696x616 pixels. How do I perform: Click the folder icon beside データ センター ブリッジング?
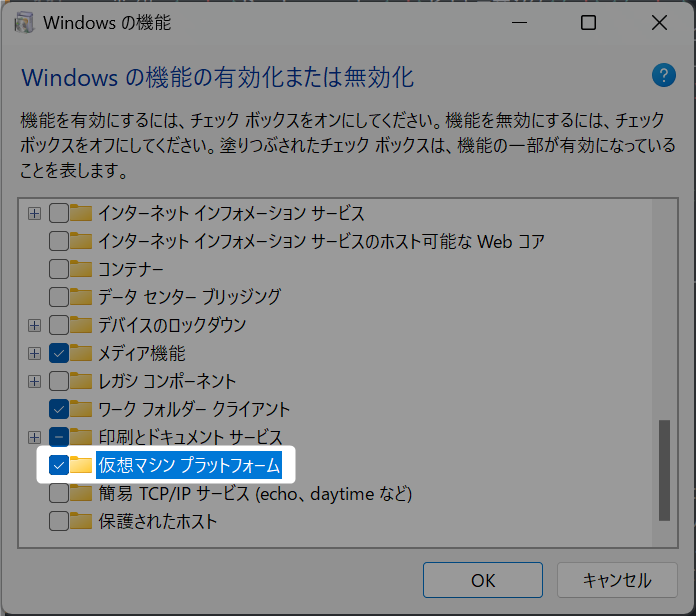click(x=81, y=297)
